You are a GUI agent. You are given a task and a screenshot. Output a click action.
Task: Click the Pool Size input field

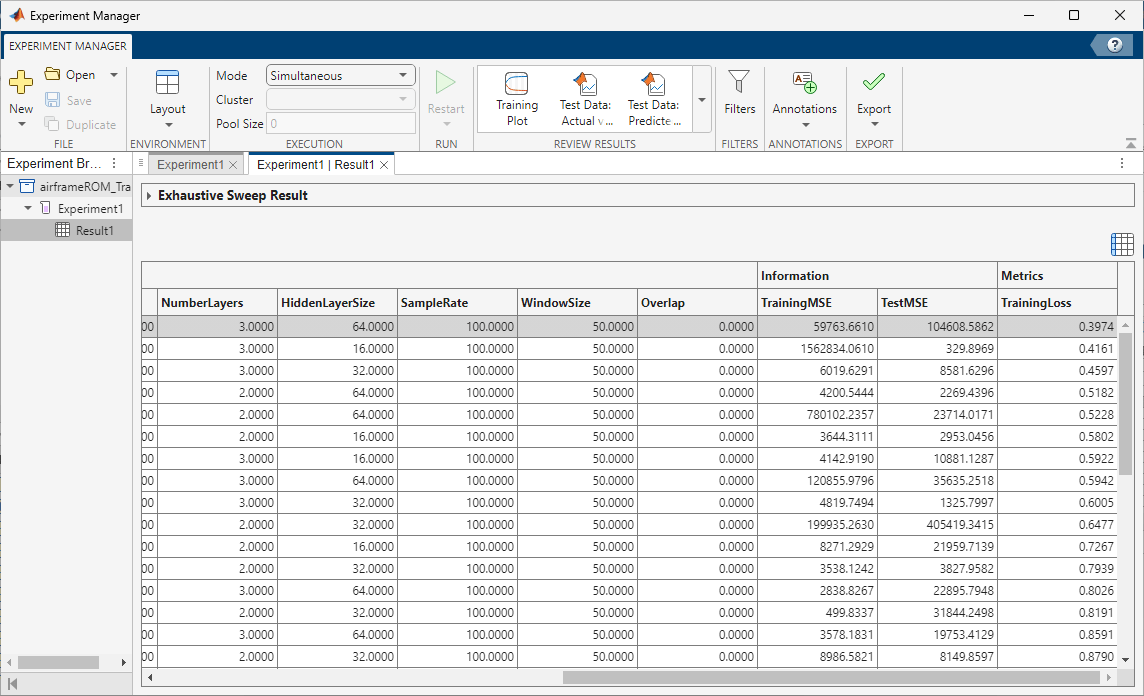click(x=340, y=123)
